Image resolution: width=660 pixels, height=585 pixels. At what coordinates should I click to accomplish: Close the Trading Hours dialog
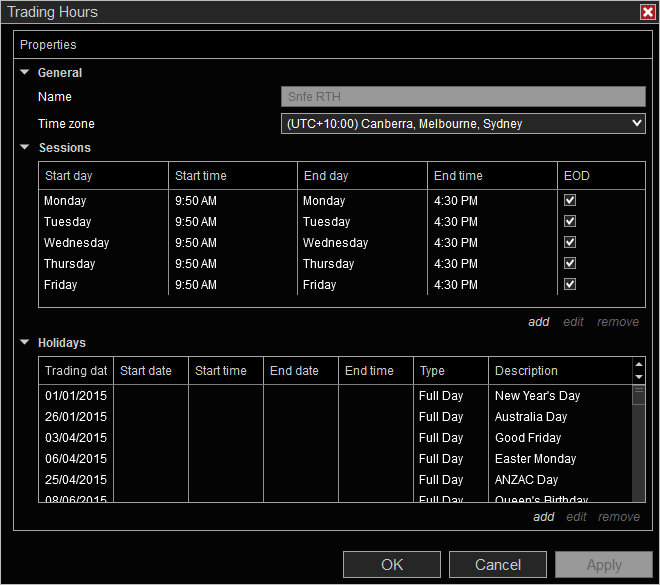point(647,12)
